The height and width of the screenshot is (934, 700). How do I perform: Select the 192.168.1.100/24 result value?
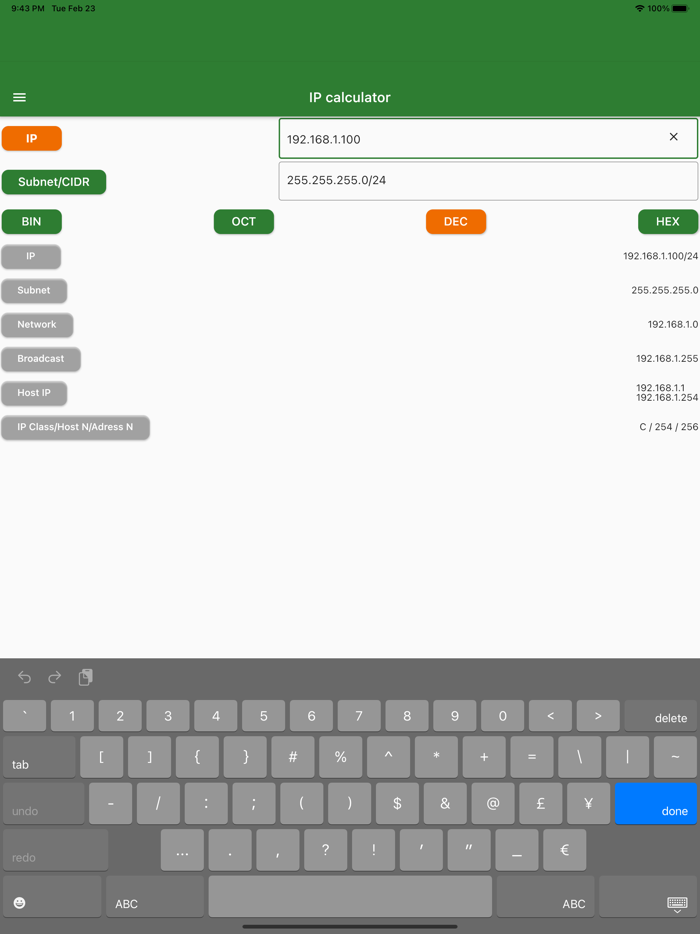661,256
